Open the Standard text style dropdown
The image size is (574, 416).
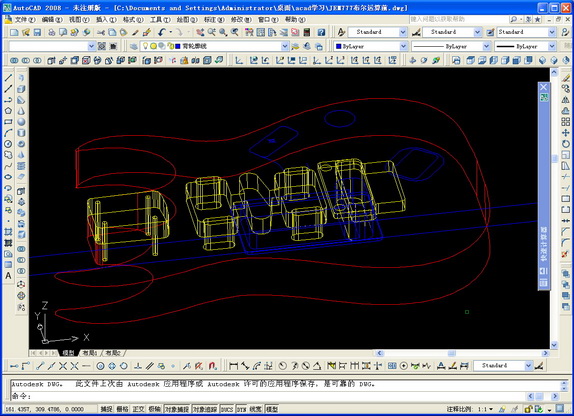(x=377, y=32)
